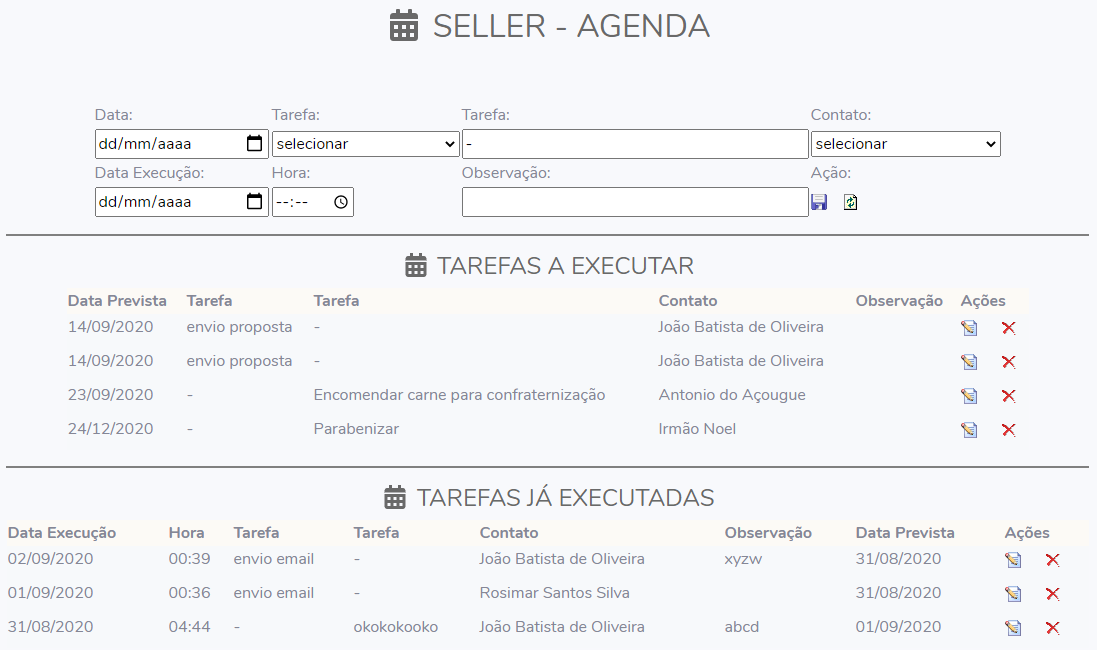Click the SELLER - AGENDA page title
This screenshot has height=650, width=1097.
click(571, 27)
